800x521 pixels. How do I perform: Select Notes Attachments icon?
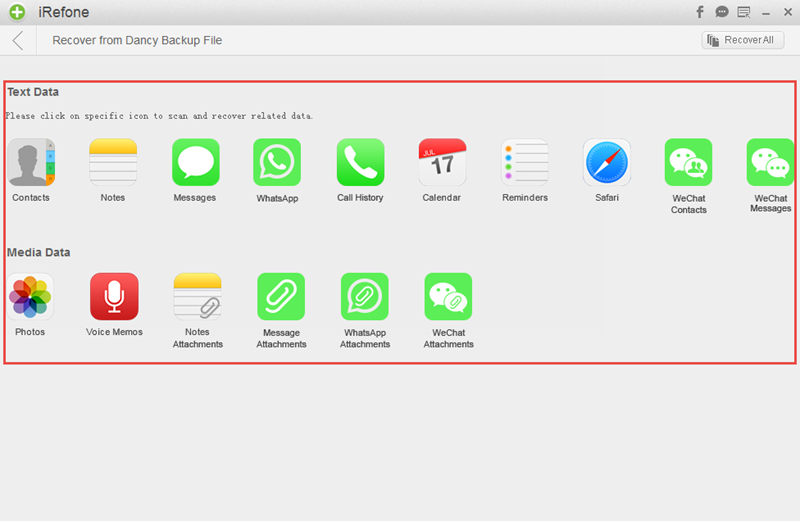(197, 296)
